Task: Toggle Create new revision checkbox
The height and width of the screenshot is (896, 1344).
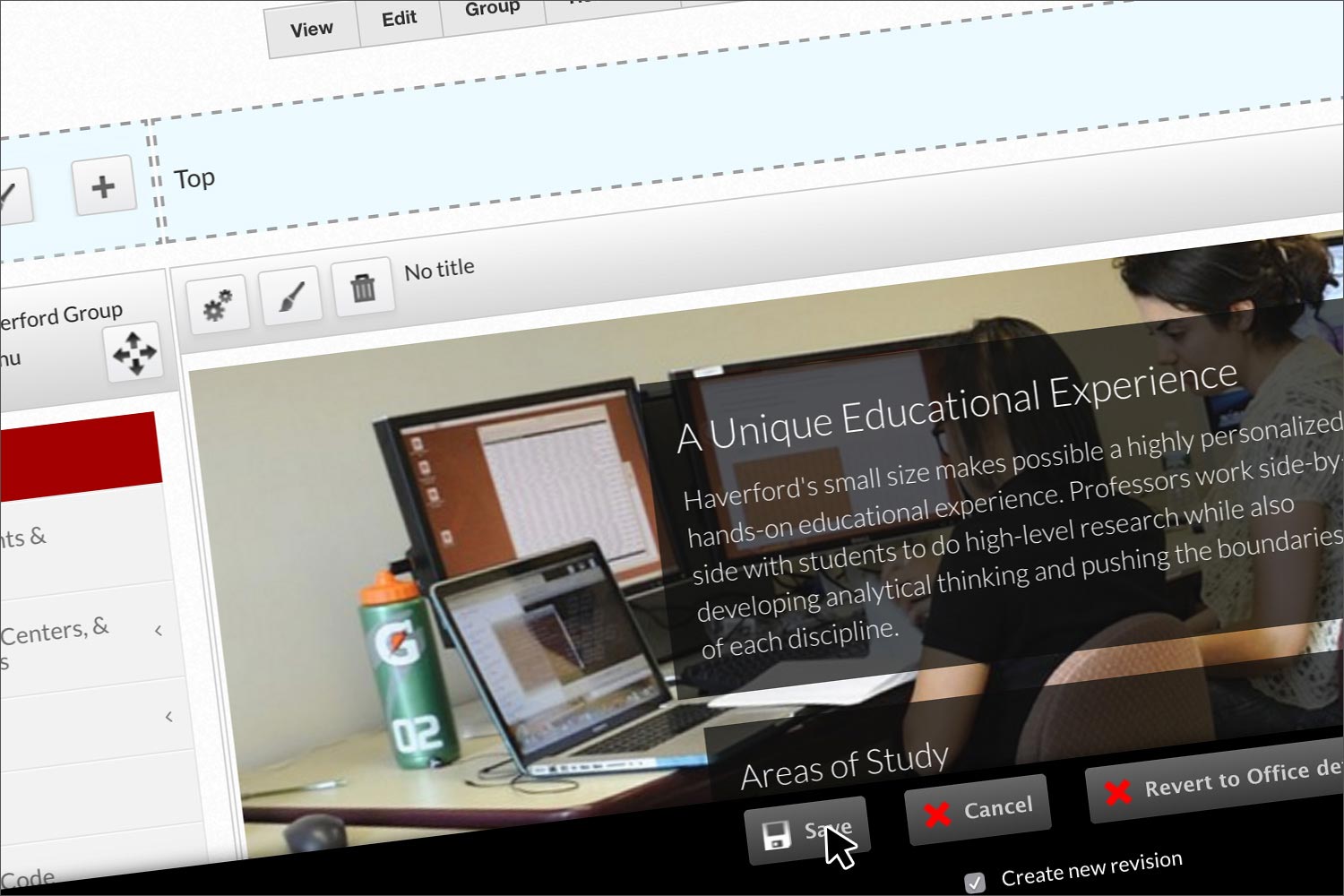Action: (975, 882)
